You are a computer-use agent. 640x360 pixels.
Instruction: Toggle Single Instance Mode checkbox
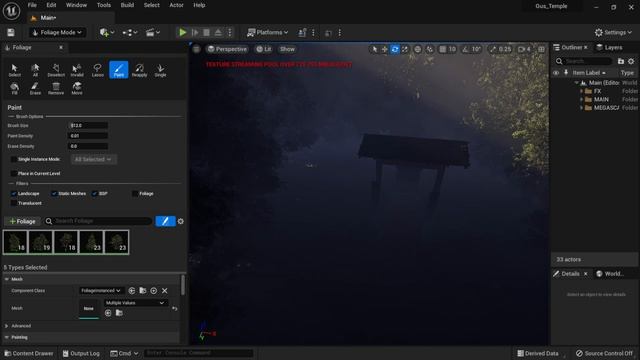13,159
